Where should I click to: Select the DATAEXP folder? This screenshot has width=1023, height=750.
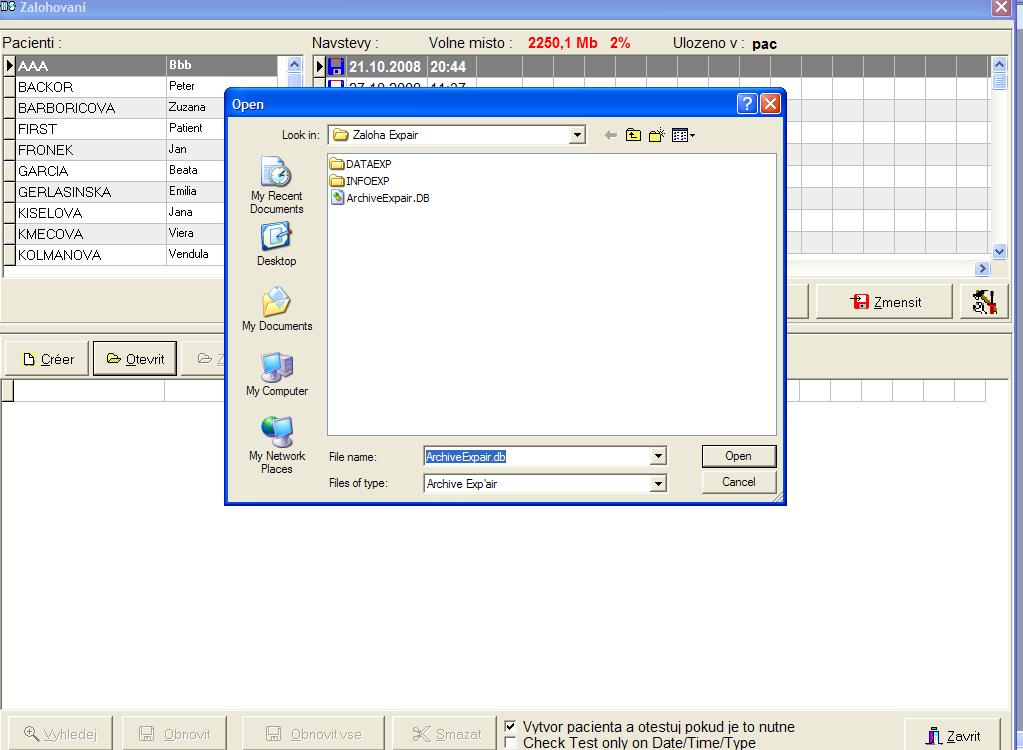click(361, 164)
